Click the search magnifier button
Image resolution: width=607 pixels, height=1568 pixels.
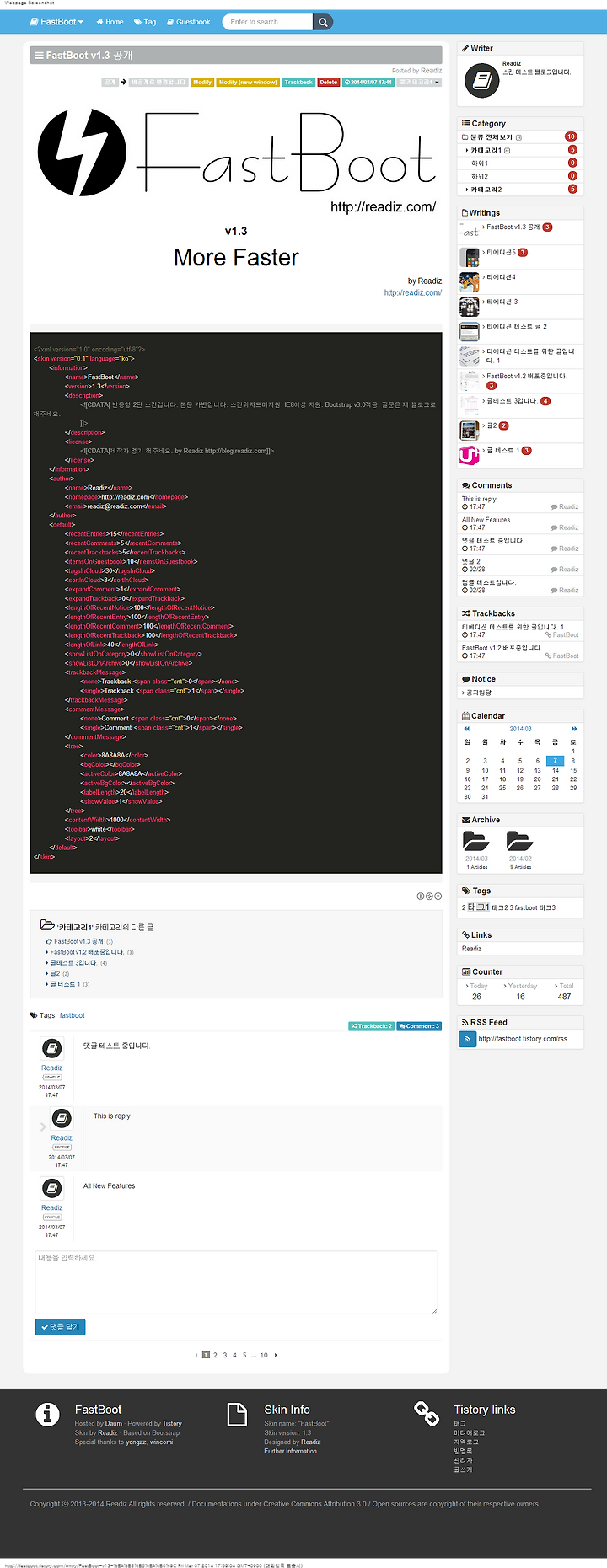[323, 22]
